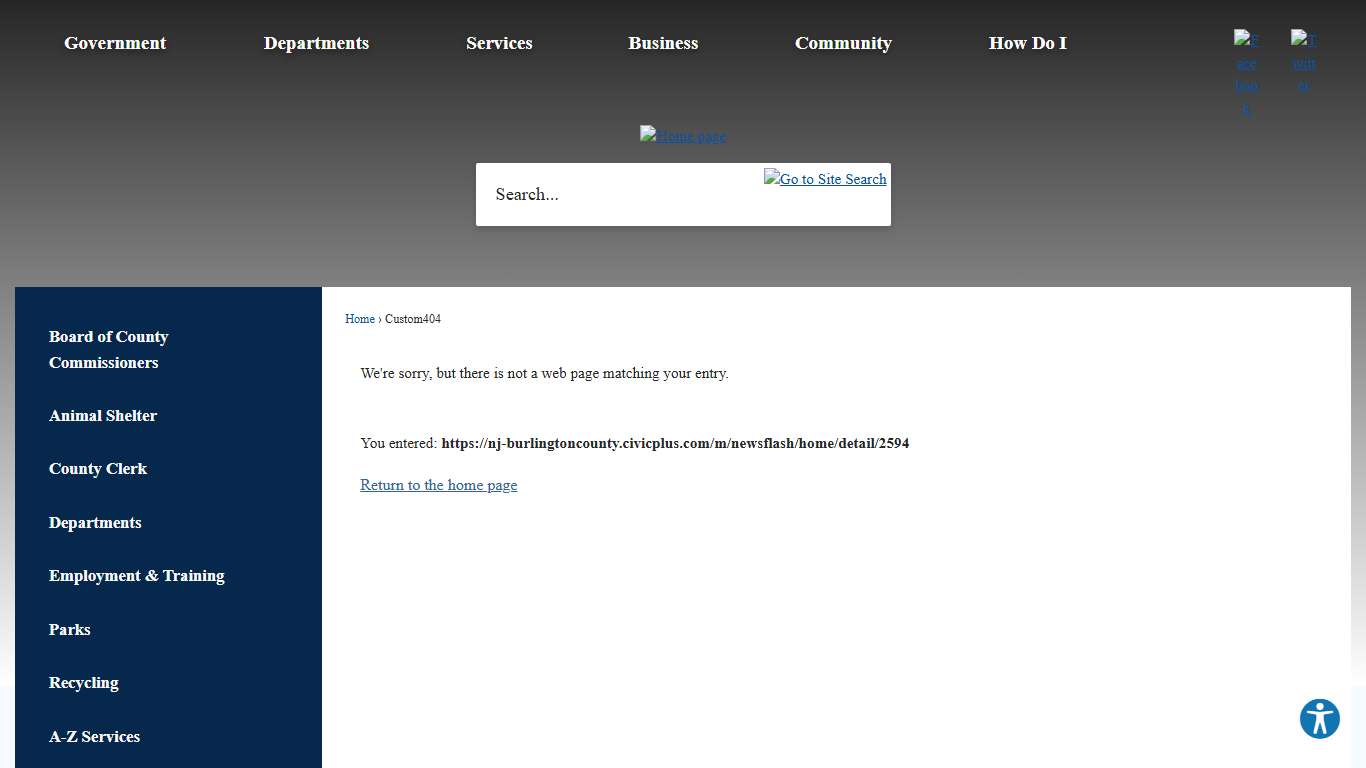Open the Government navigation menu
1366x768 pixels.
click(x=114, y=43)
